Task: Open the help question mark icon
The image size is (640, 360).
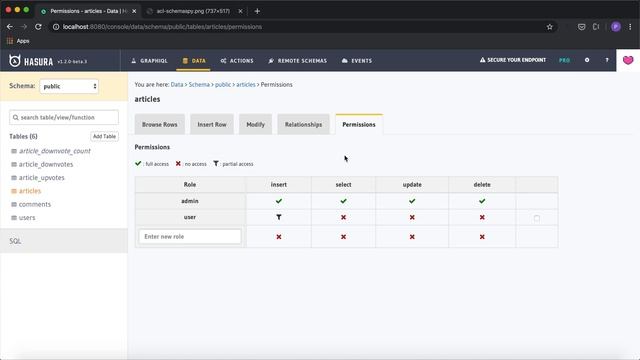Action: point(607,60)
